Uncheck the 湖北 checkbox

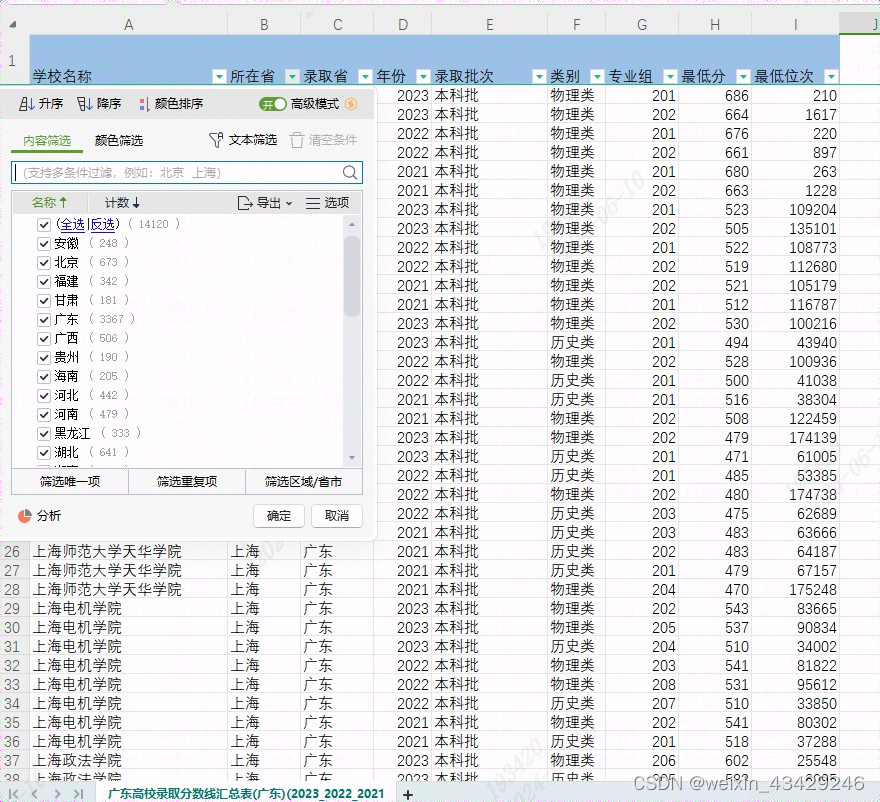click(44, 453)
